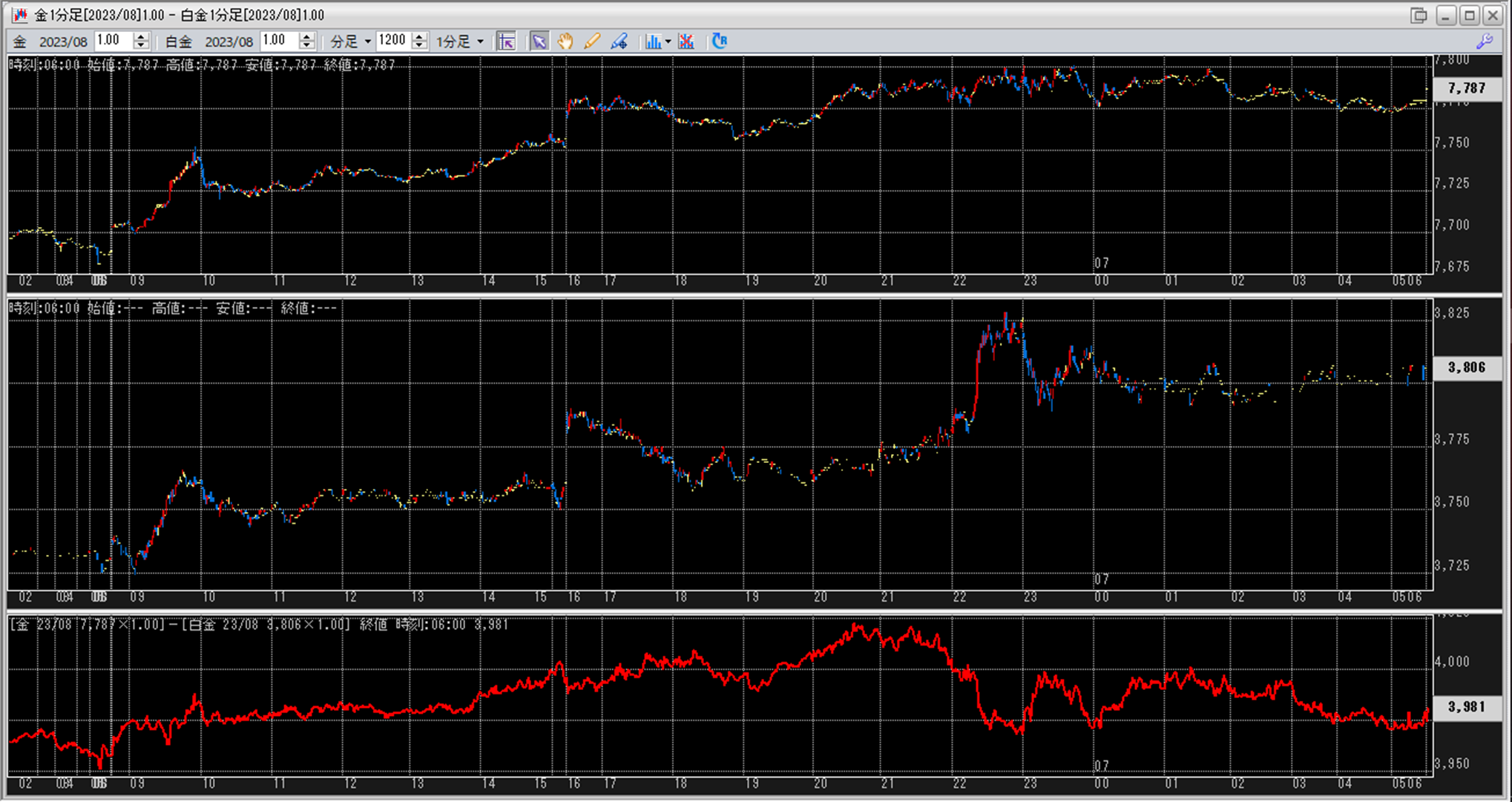Click the gold 1.00 multiplier field
Viewport: 1512px width, 802px height.
[x=112, y=41]
